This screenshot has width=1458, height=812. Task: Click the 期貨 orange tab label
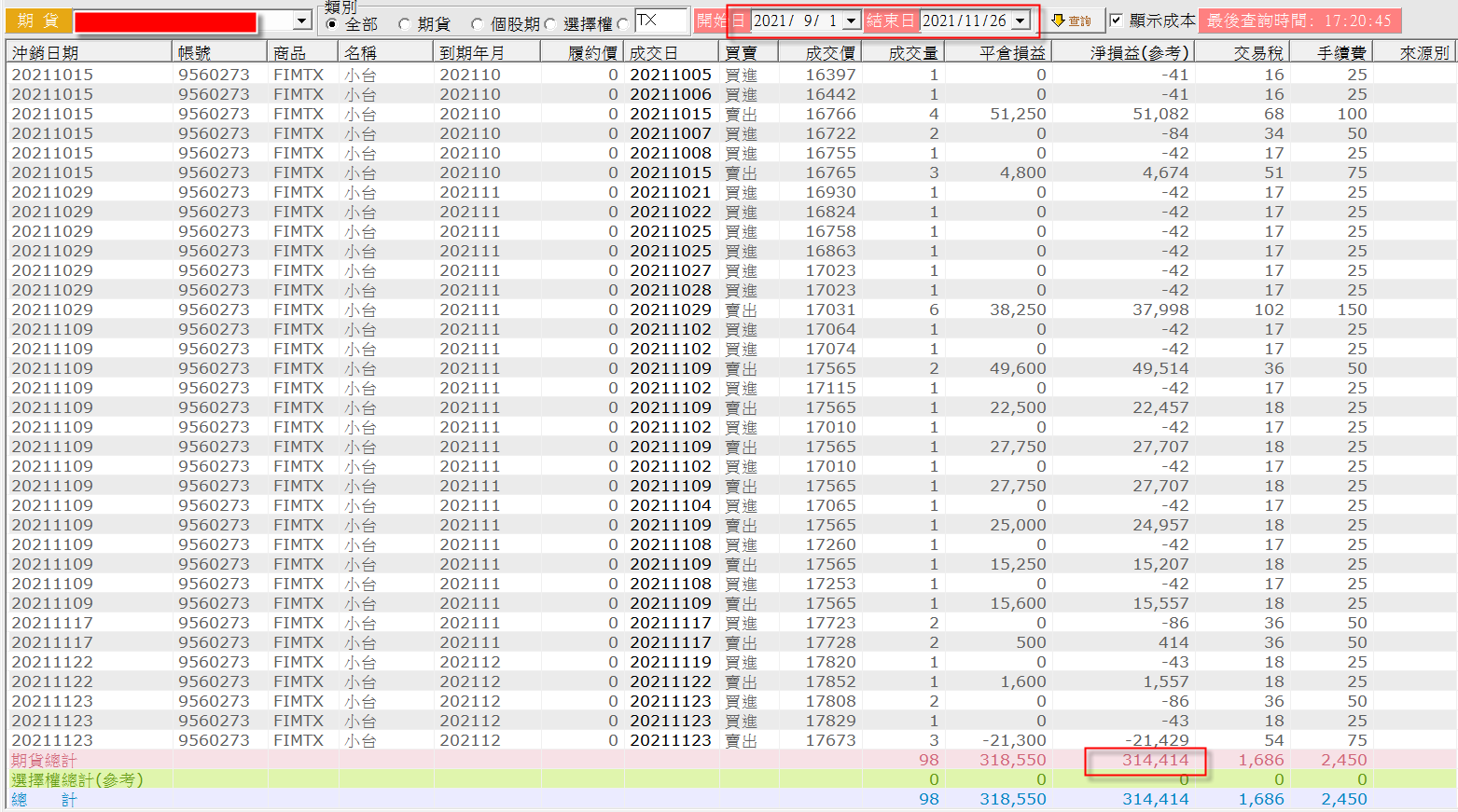[x=37, y=21]
